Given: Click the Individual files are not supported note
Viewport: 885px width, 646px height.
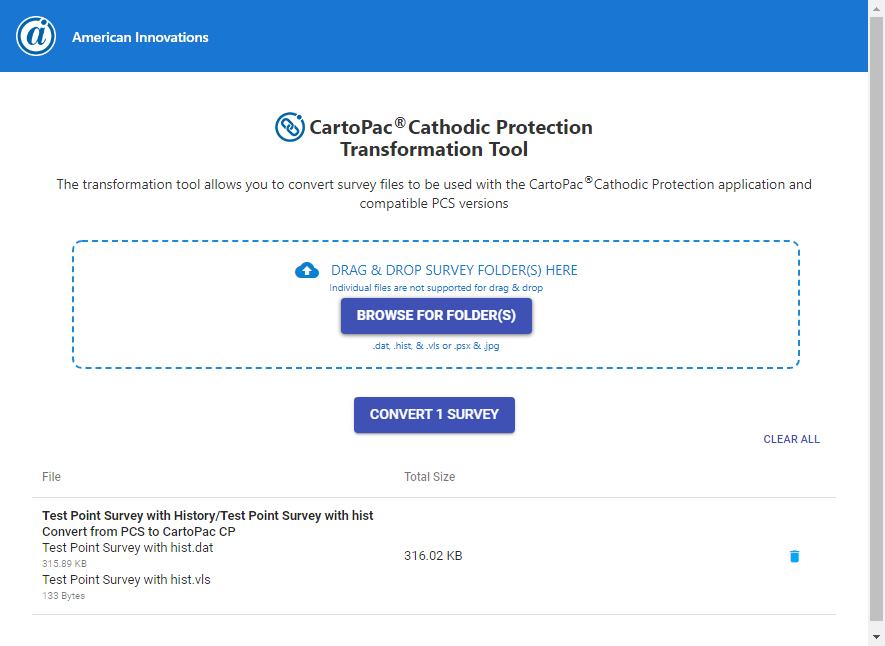Looking at the screenshot, I should (x=436, y=288).
